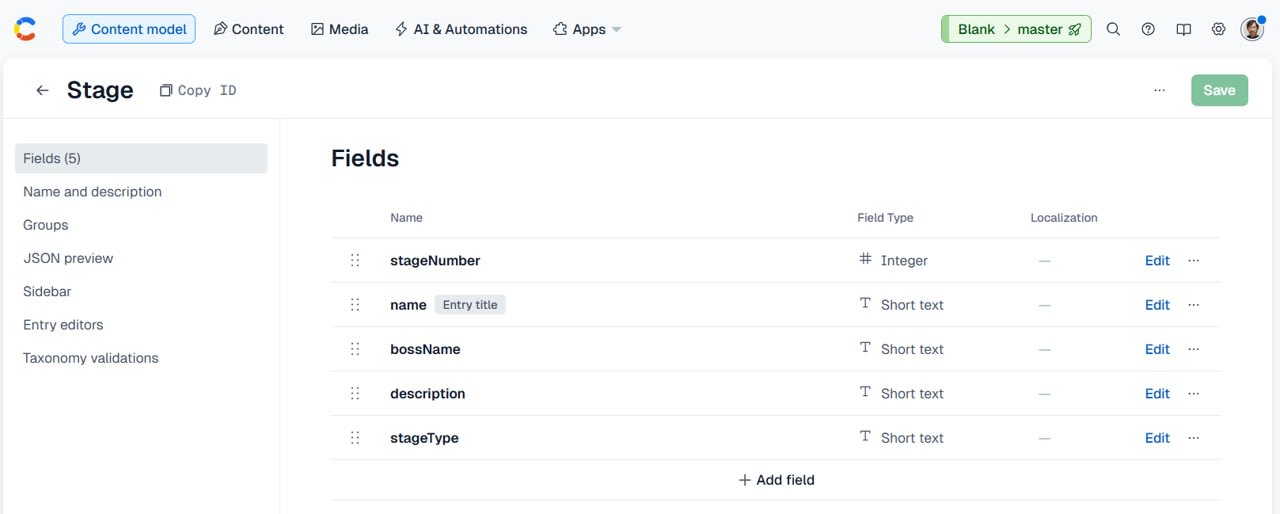Open more actions for stageType field
This screenshot has height=514, width=1280.
point(1193,438)
